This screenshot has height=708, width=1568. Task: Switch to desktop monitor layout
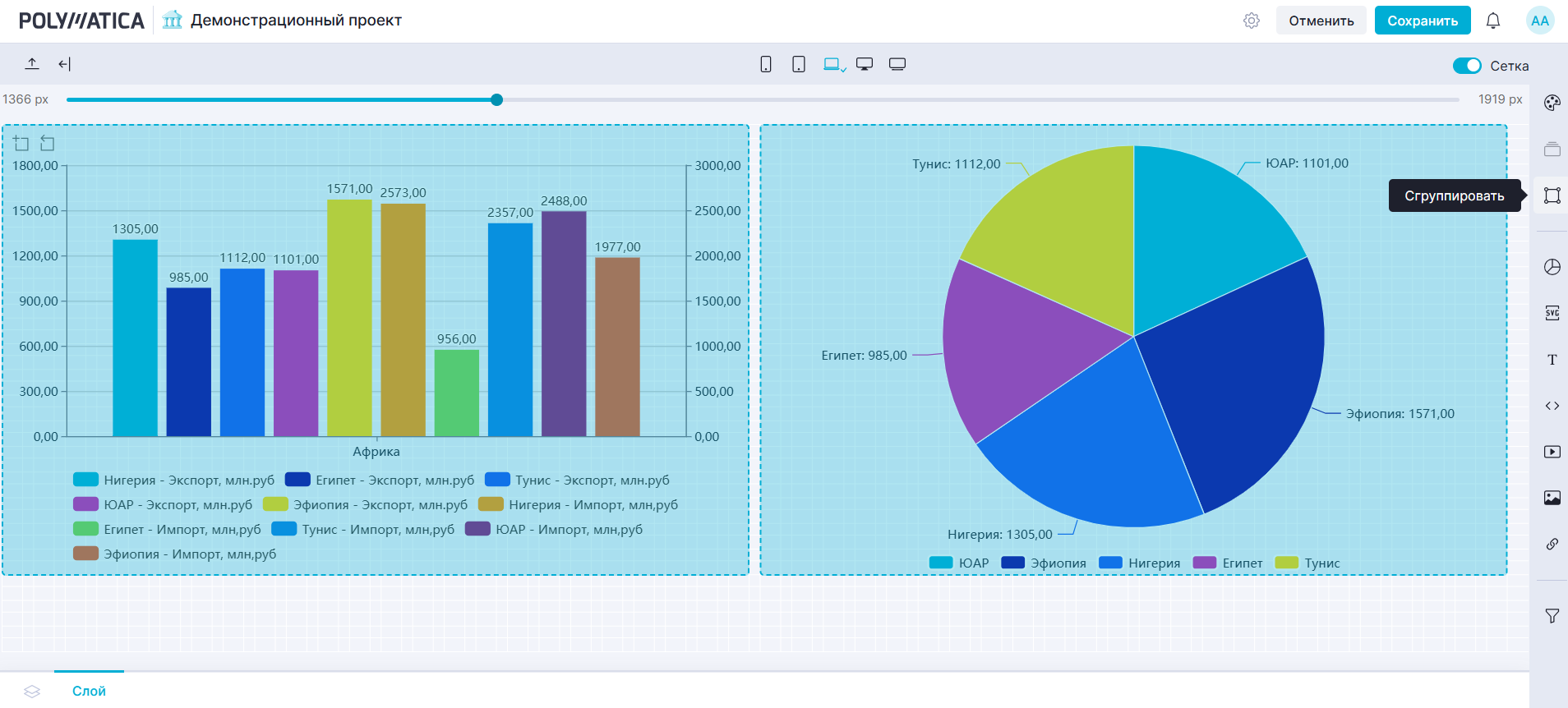point(865,64)
